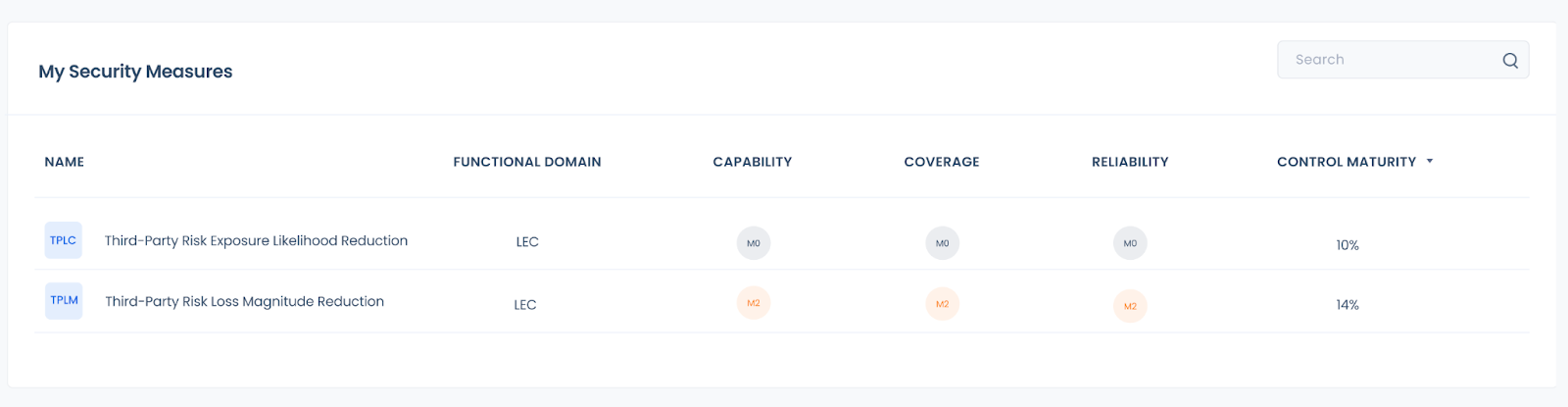Focus the Search input field

click(x=1403, y=60)
